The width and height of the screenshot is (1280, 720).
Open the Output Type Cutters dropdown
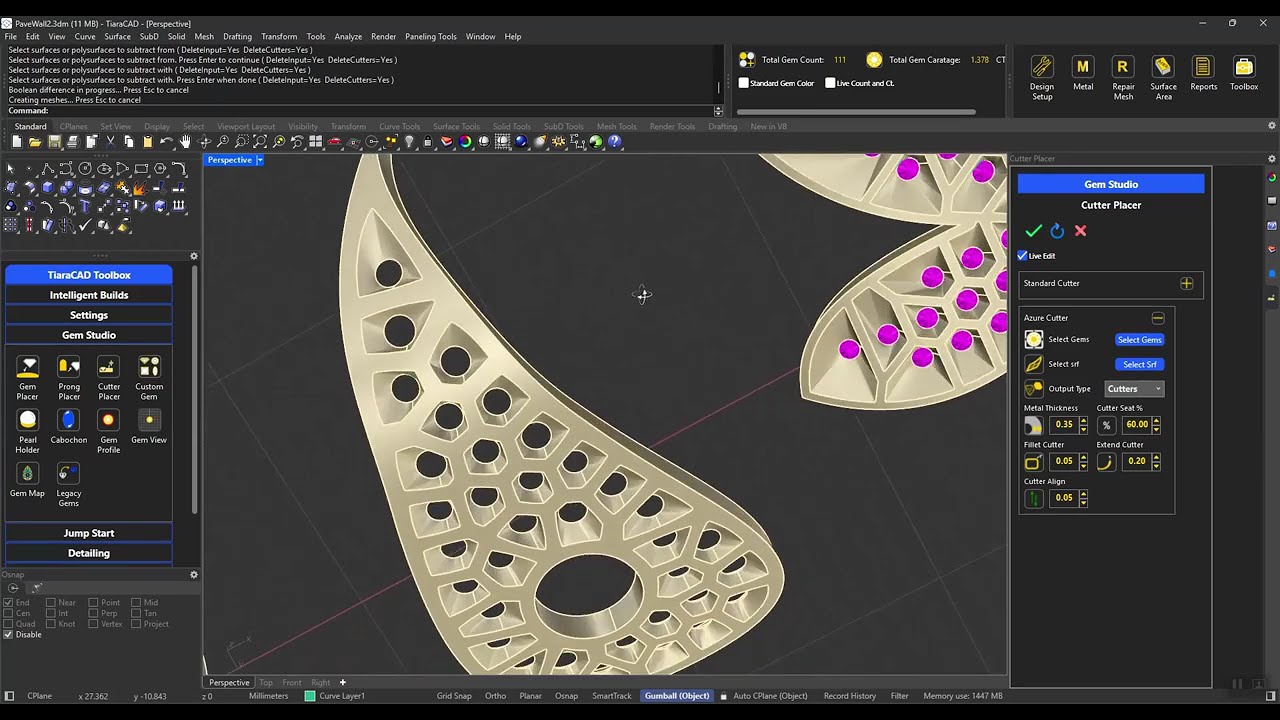pos(1134,389)
